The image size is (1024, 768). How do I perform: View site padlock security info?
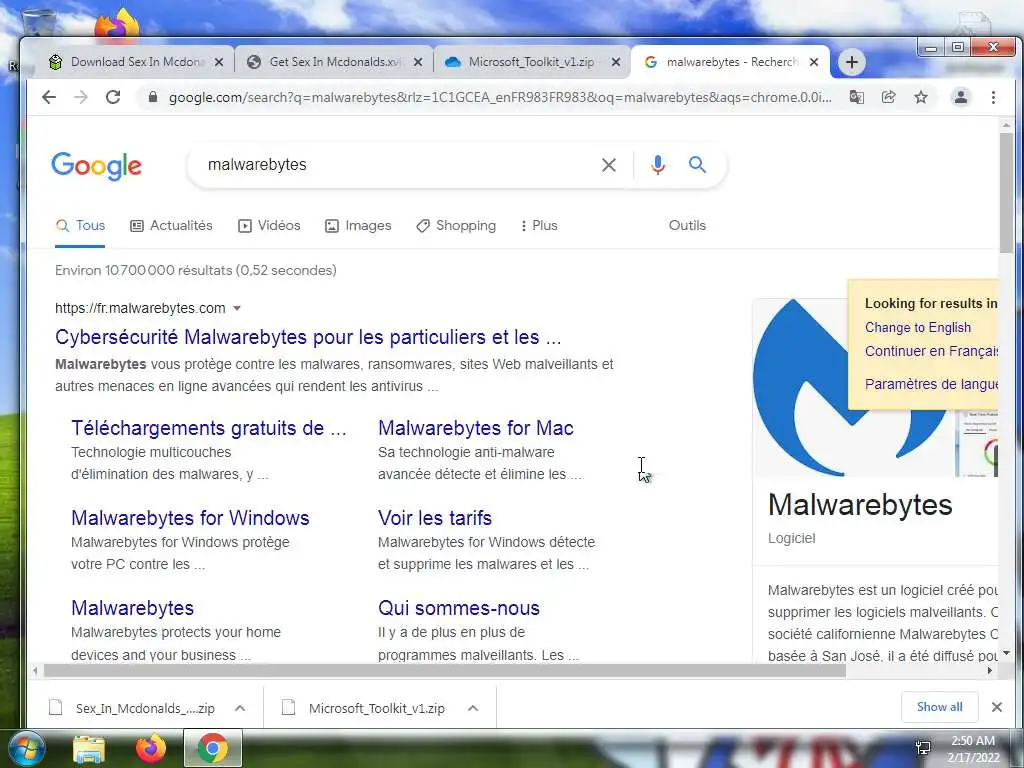pyautogui.click(x=153, y=97)
